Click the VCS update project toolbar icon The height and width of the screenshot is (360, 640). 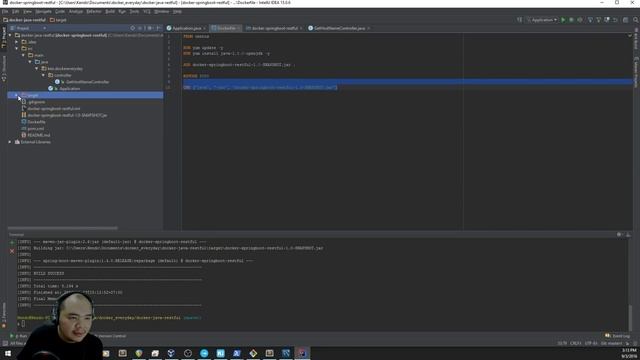[x=590, y=20]
